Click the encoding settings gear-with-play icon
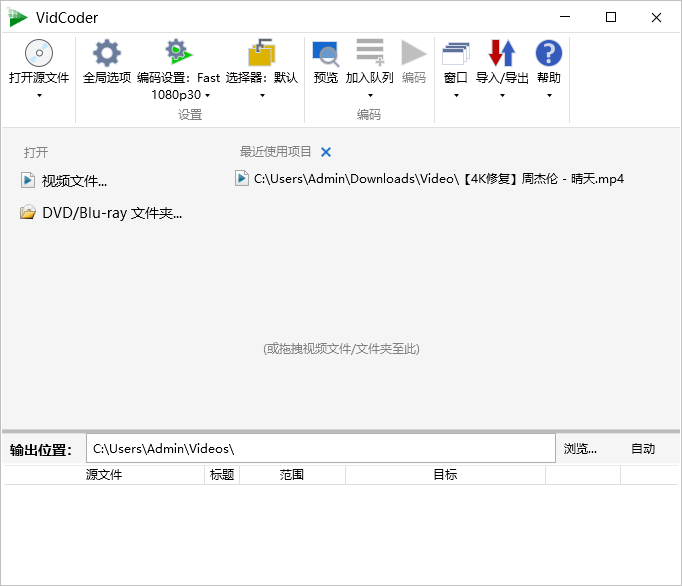Image resolution: width=682 pixels, height=586 pixels. 178,52
